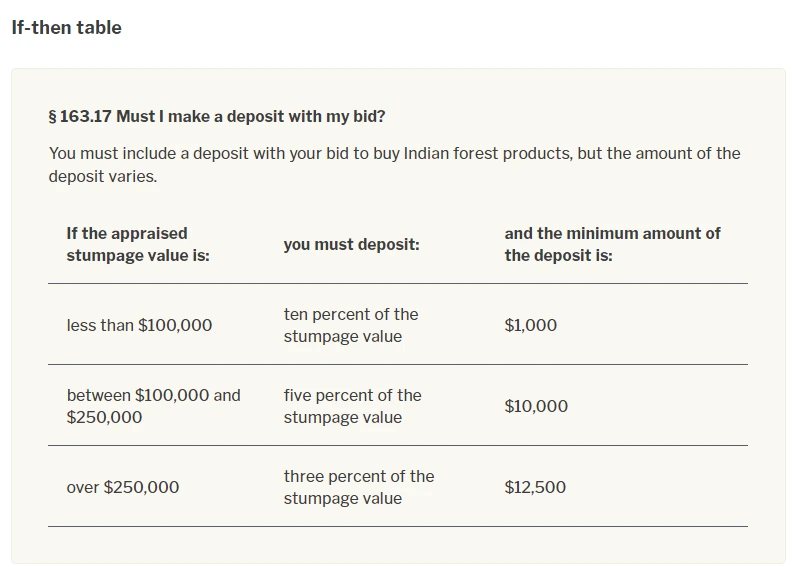Click the section symbol before 163.17

click(x=53, y=116)
